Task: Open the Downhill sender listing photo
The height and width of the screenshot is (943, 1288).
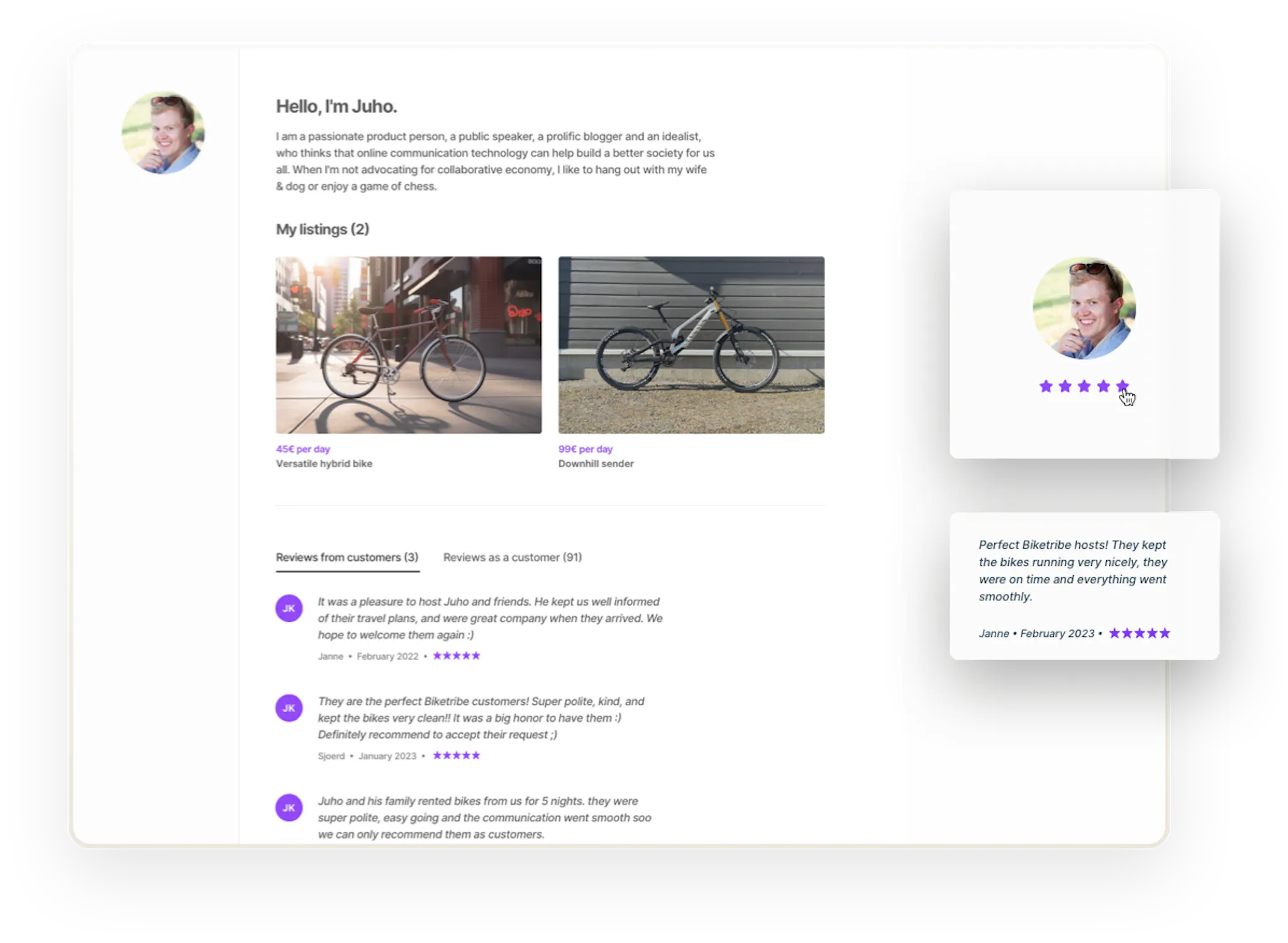Action: coord(691,345)
